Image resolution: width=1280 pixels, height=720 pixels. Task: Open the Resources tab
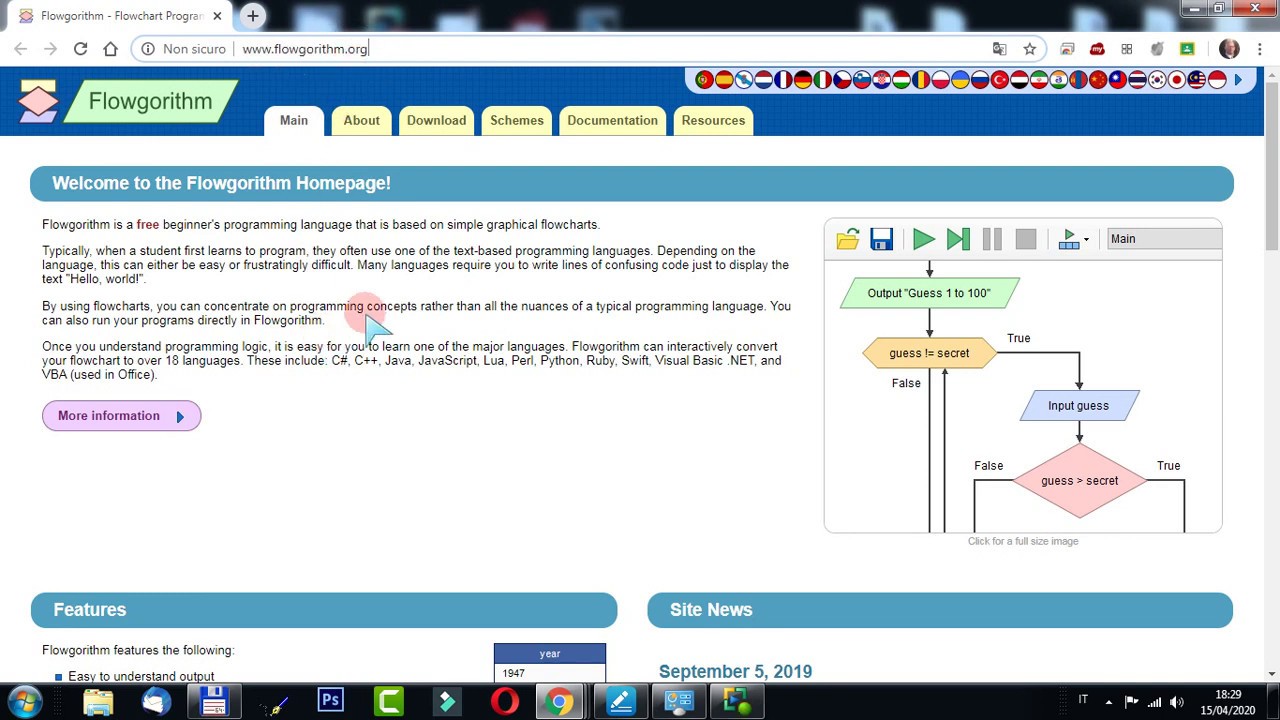tap(713, 120)
